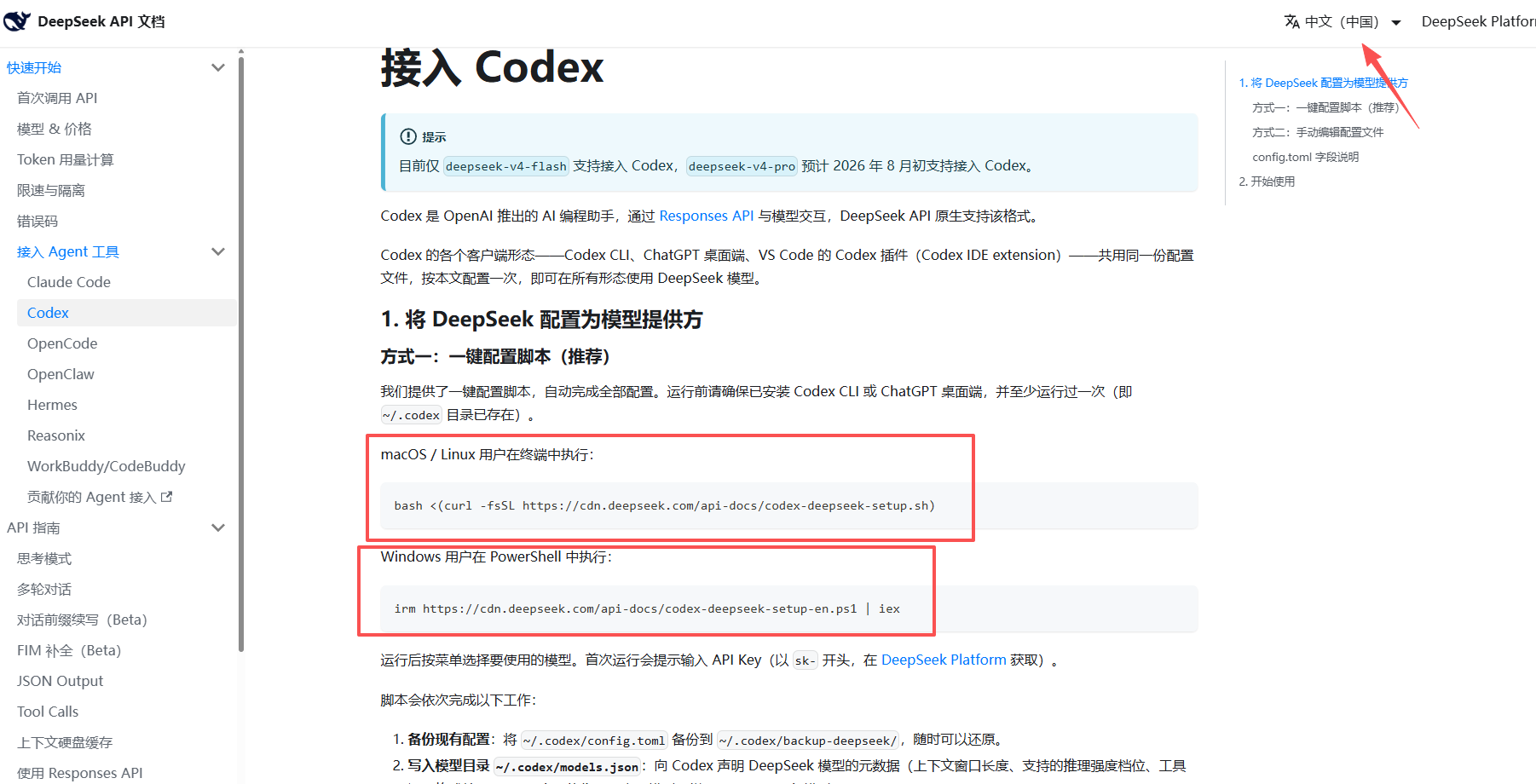Image resolution: width=1536 pixels, height=784 pixels.
Task: Collapse the 快速开始 section chevron
Action: click(x=218, y=67)
